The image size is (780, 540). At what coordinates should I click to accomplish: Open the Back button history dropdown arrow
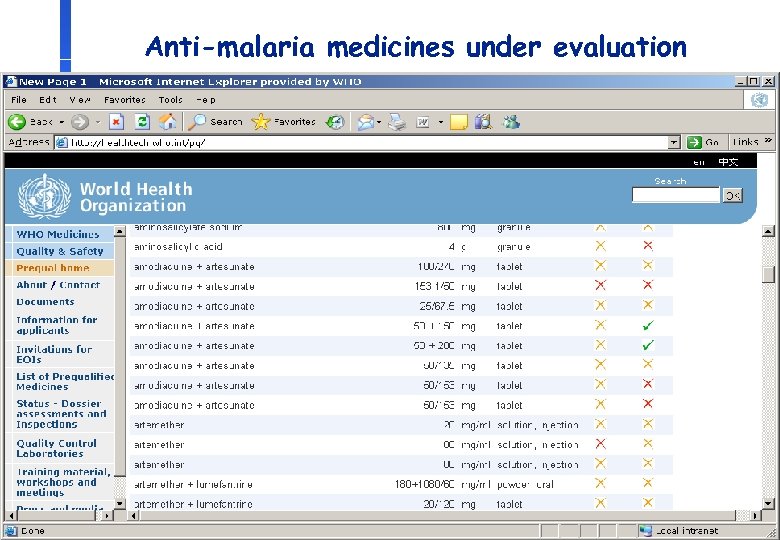coord(62,122)
